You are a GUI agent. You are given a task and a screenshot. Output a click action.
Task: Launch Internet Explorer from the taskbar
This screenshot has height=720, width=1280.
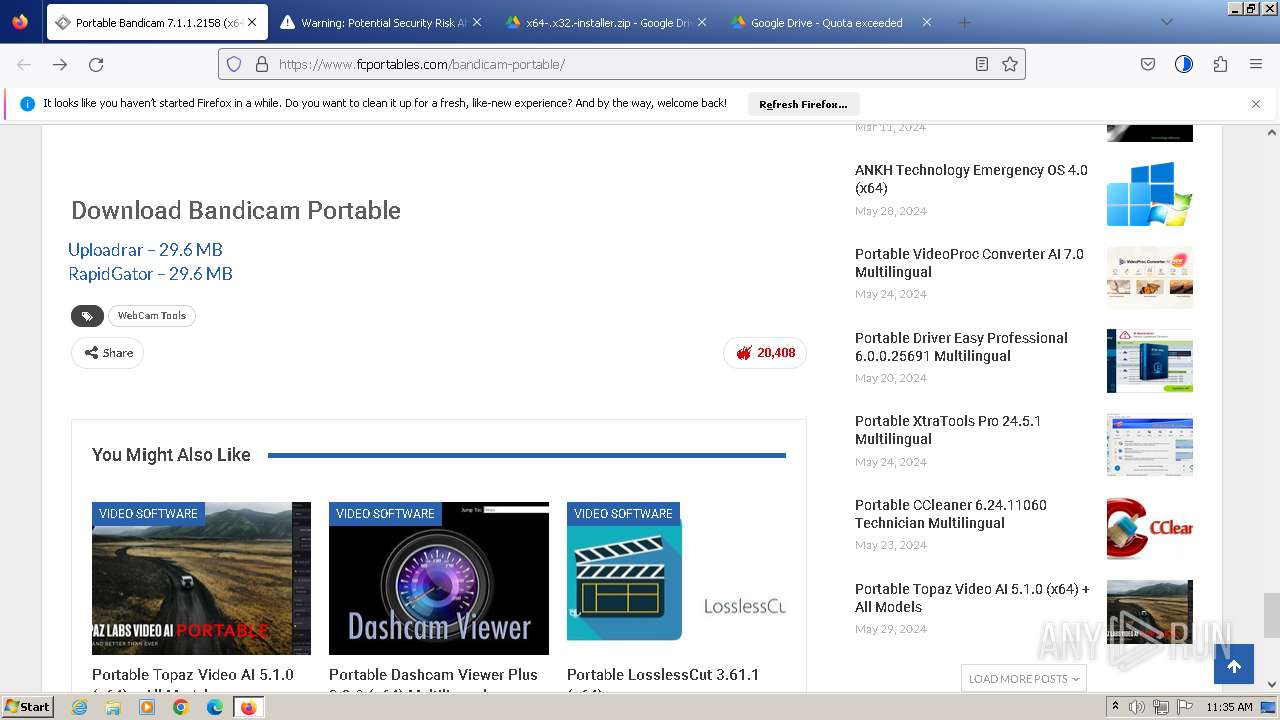(x=79, y=707)
